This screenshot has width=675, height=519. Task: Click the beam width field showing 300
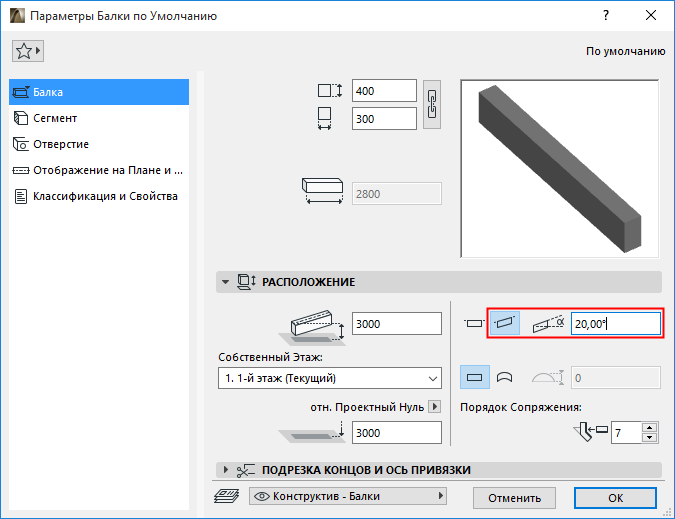pos(384,119)
